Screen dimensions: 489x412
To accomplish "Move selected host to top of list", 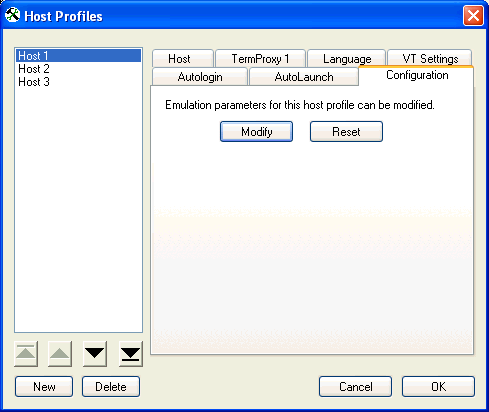I will 26,354.
